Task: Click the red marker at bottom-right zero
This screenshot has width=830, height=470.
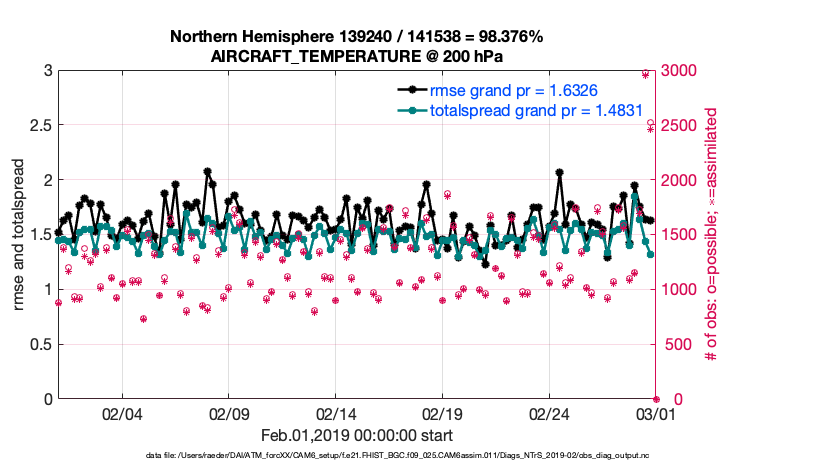Action: pyautogui.click(x=656, y=399)
